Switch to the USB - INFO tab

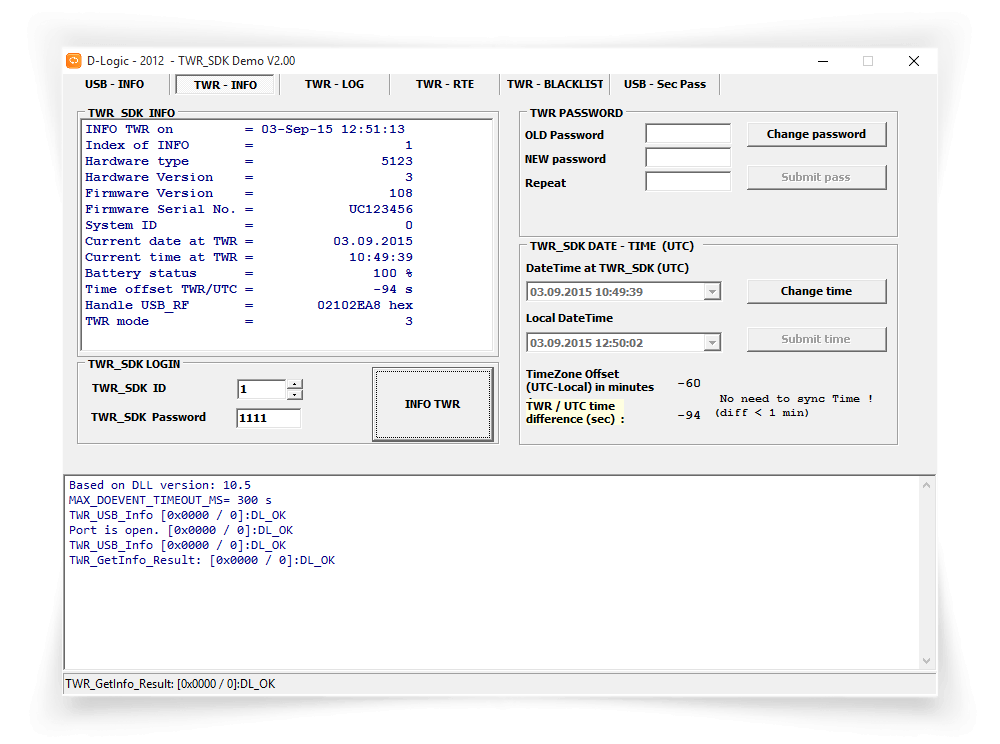115,84
